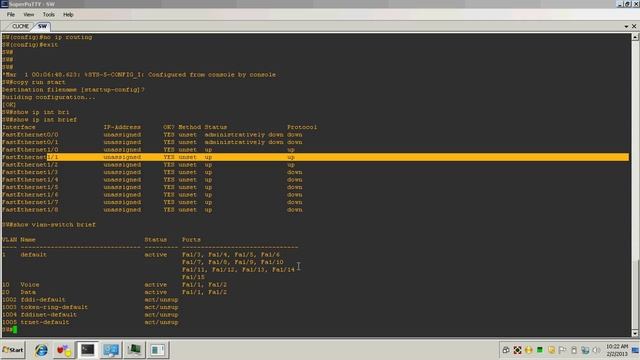The height and width of the screenshot is (360, 640).
Task: Select the SW session tab
Action: (x=42, y=26)
